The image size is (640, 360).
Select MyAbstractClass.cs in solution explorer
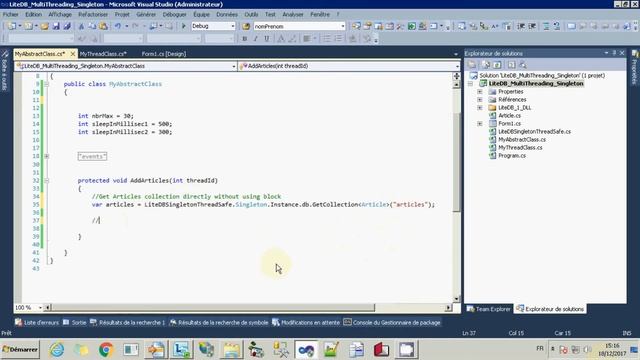[522, 140]
